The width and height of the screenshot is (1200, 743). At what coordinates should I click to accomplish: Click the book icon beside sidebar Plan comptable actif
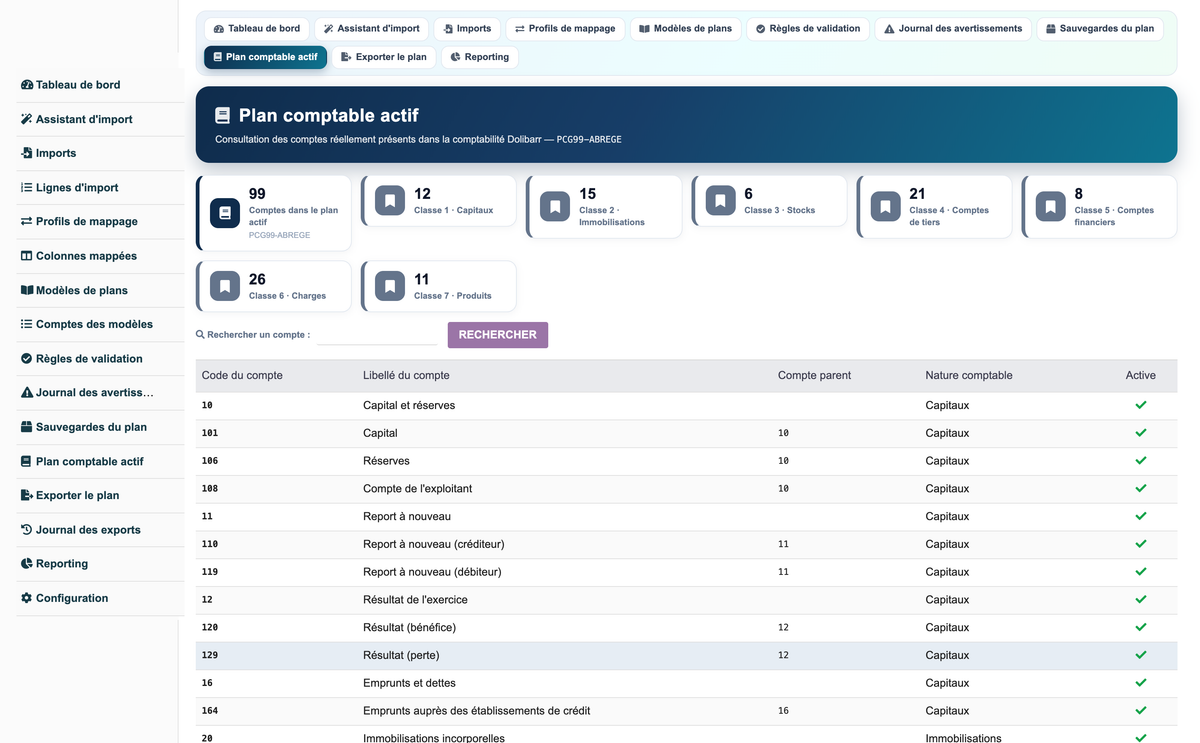point(27,461)
